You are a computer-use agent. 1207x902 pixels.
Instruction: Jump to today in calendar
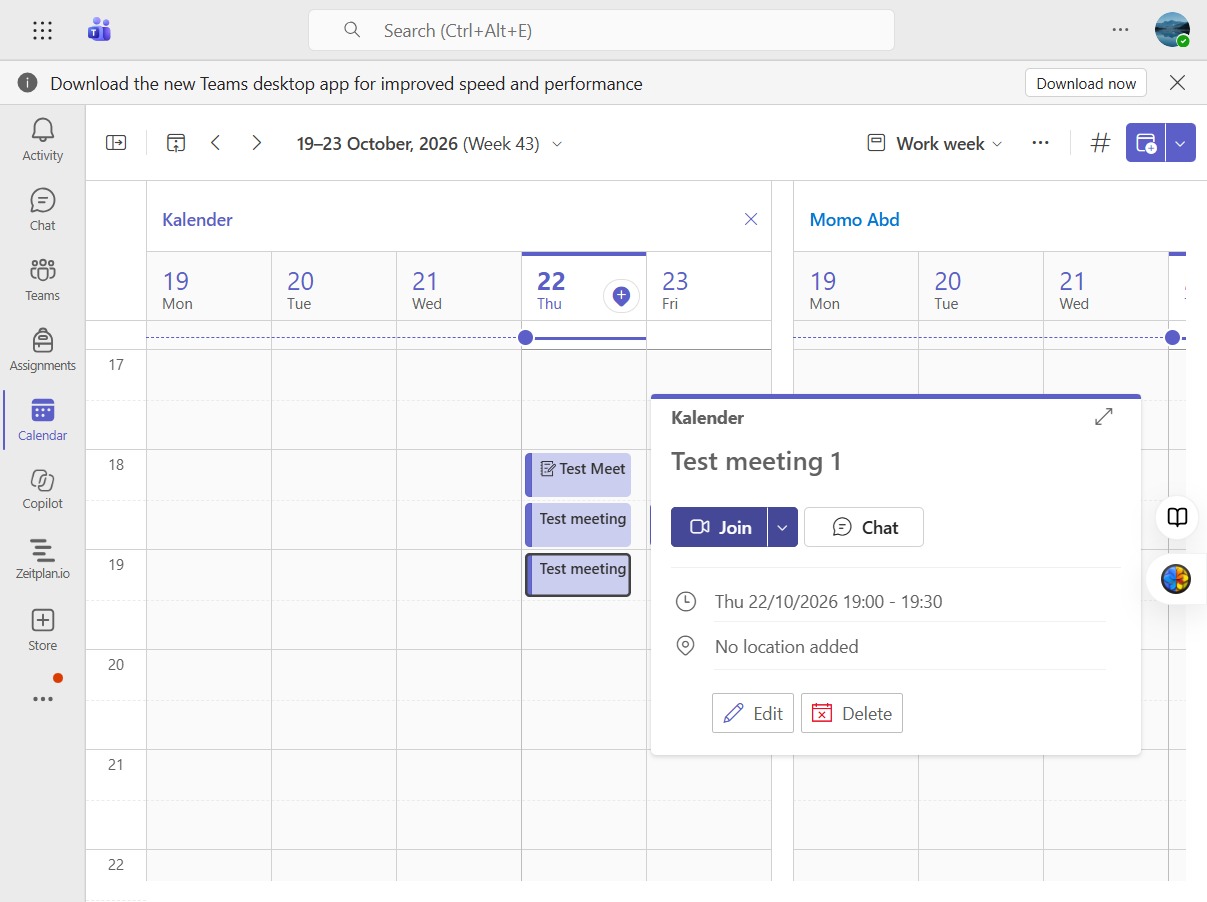click(176, 143)
